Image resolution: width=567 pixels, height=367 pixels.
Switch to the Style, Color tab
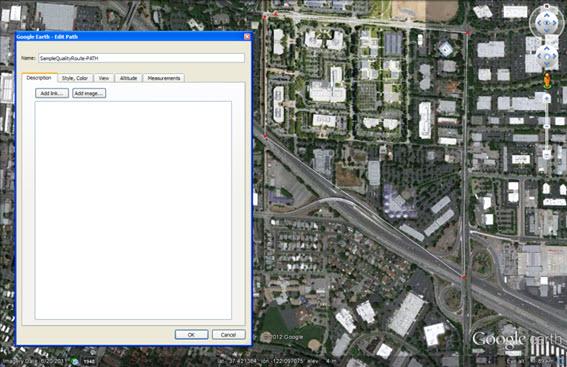[x=75, y=78]
